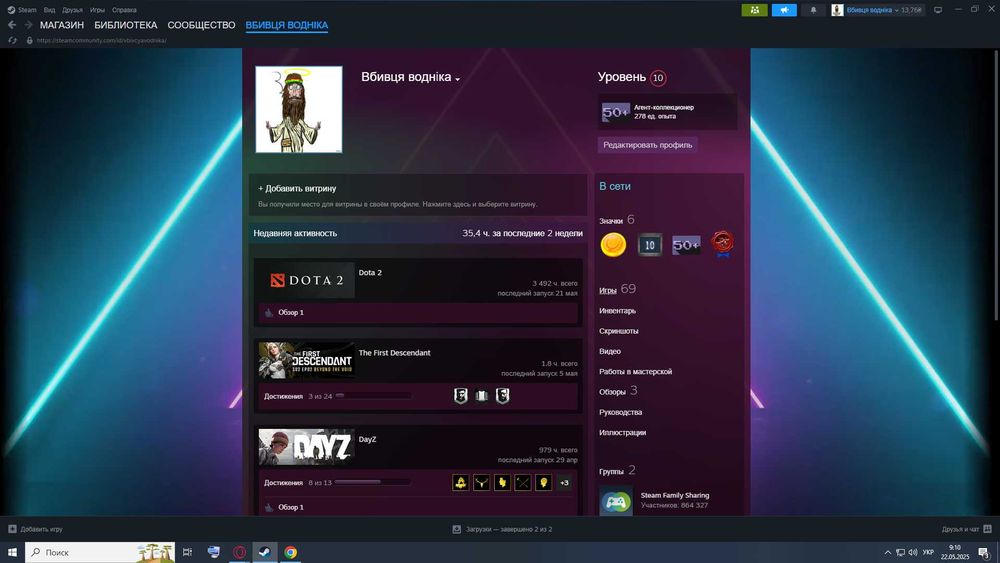The height and width of the screenshot is (563, 1000).
Task: Open the Видео link
Action: click(x=610, y=351)
